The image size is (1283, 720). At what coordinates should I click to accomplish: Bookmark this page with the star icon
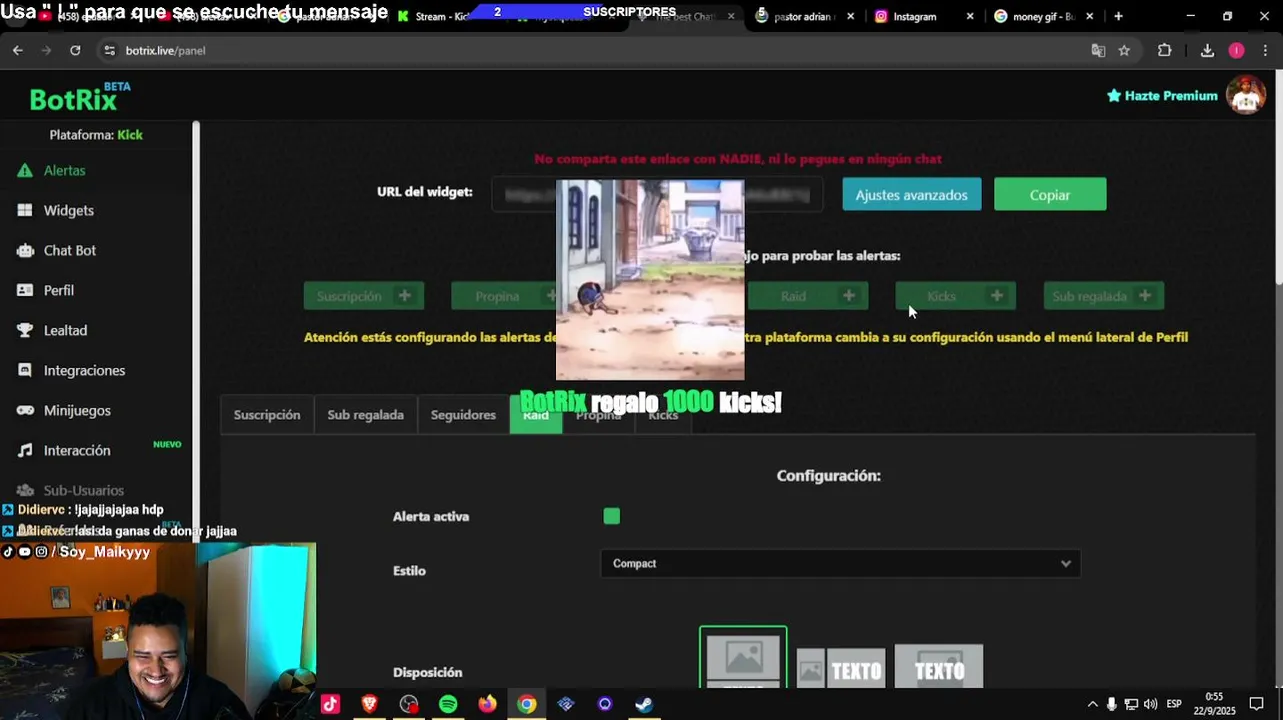[x=1124, y=50]
